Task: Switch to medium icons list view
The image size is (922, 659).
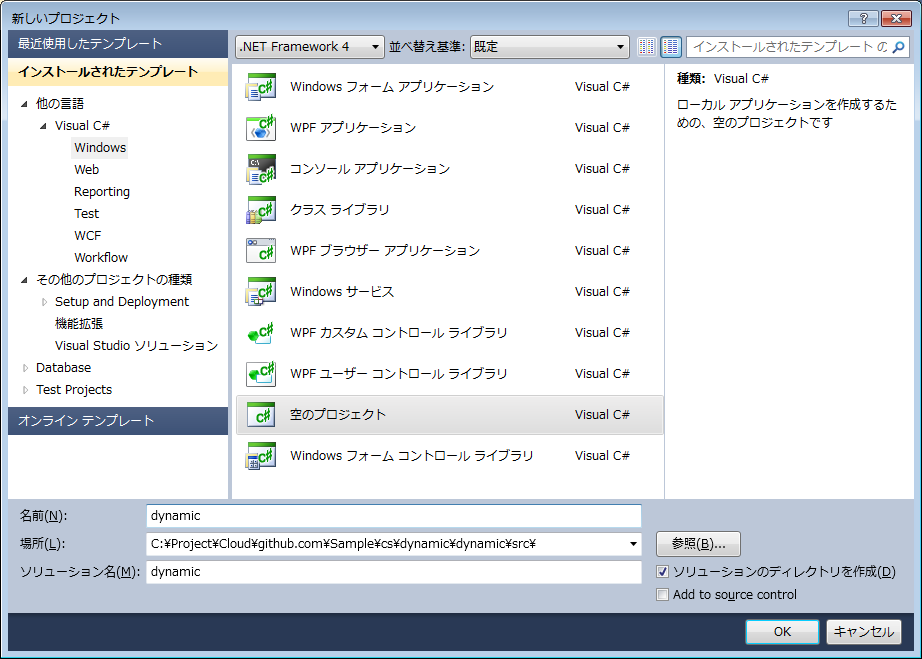Action: pos(671,46)
